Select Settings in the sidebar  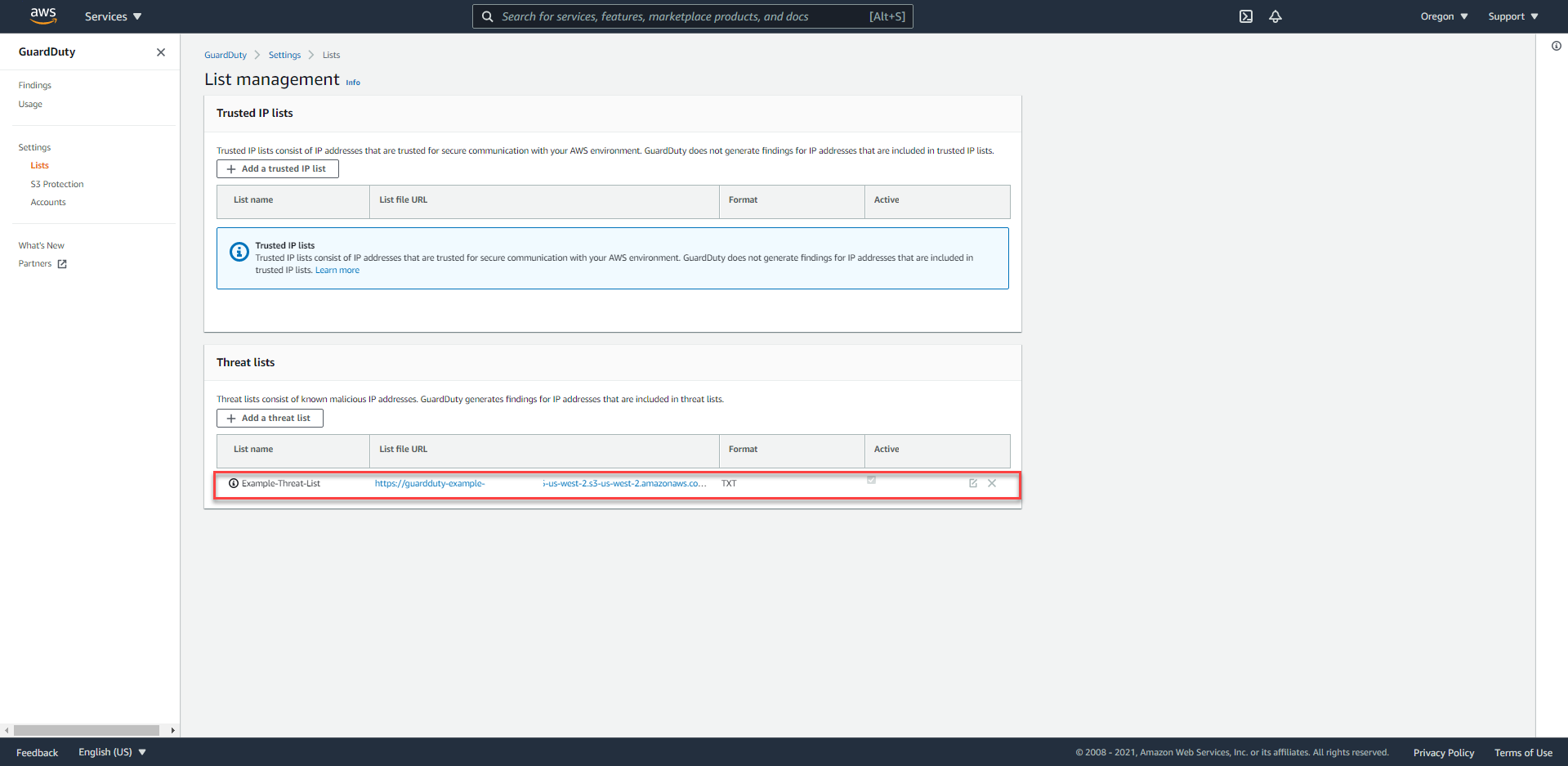tap(34, 147)
